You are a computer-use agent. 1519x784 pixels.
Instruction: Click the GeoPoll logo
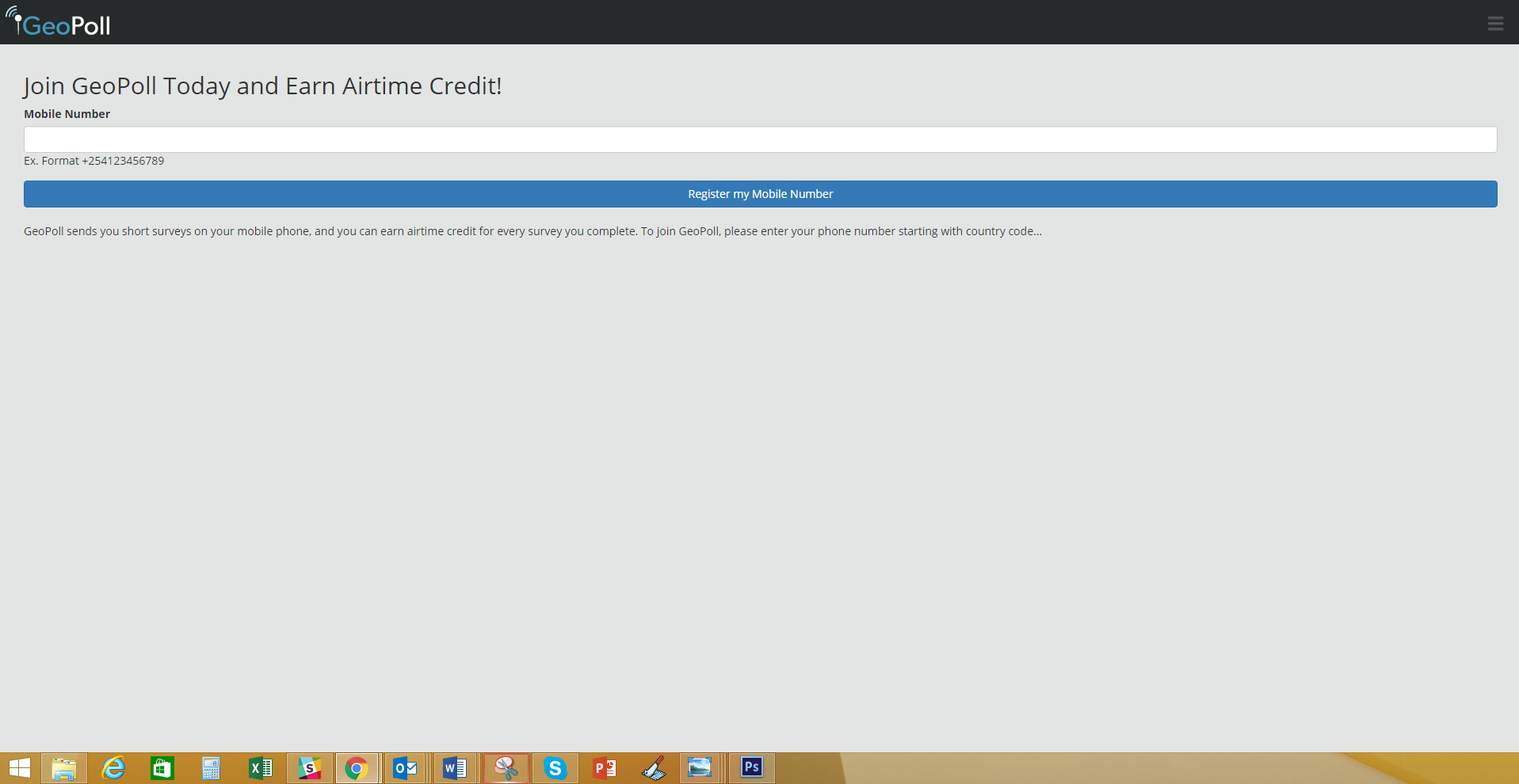[59, 23]
